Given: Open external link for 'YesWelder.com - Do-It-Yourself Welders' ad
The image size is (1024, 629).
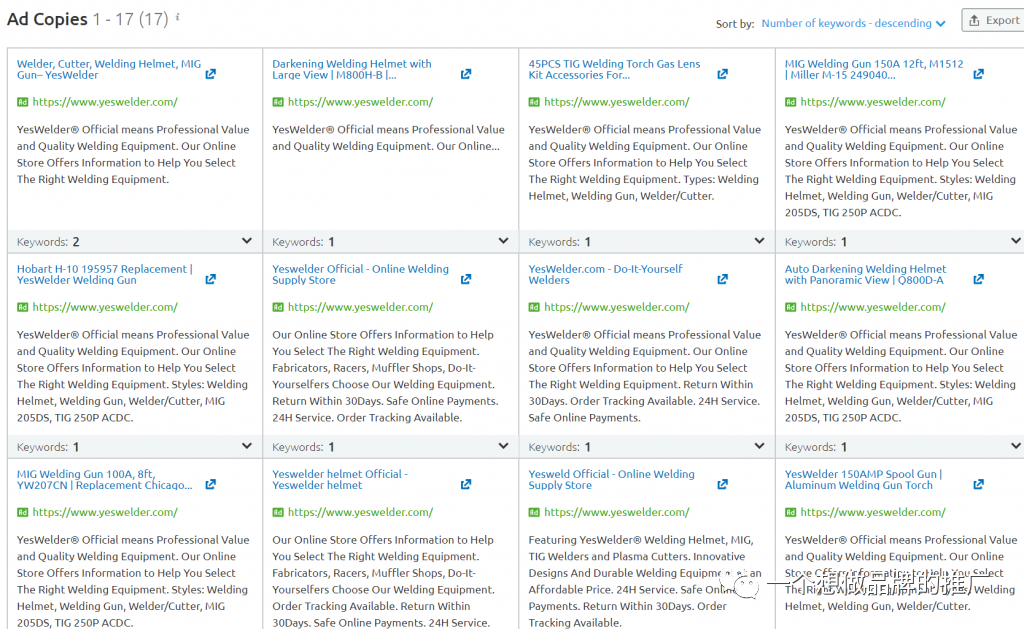Looking at the screenshot, I should [x=722, y=279].
